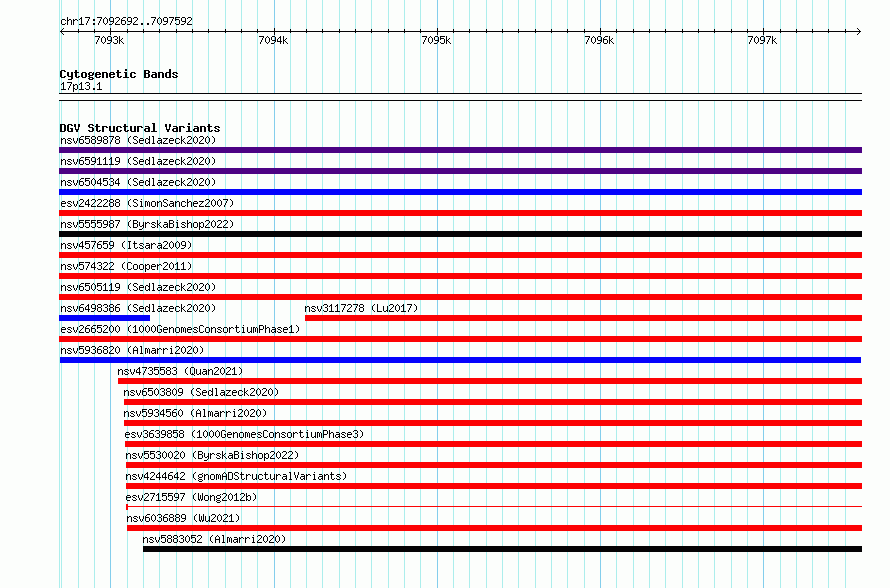Select the blue bar under nsv6504534
890x588 pixels.
pyautogui.click(x=460, y=192)
